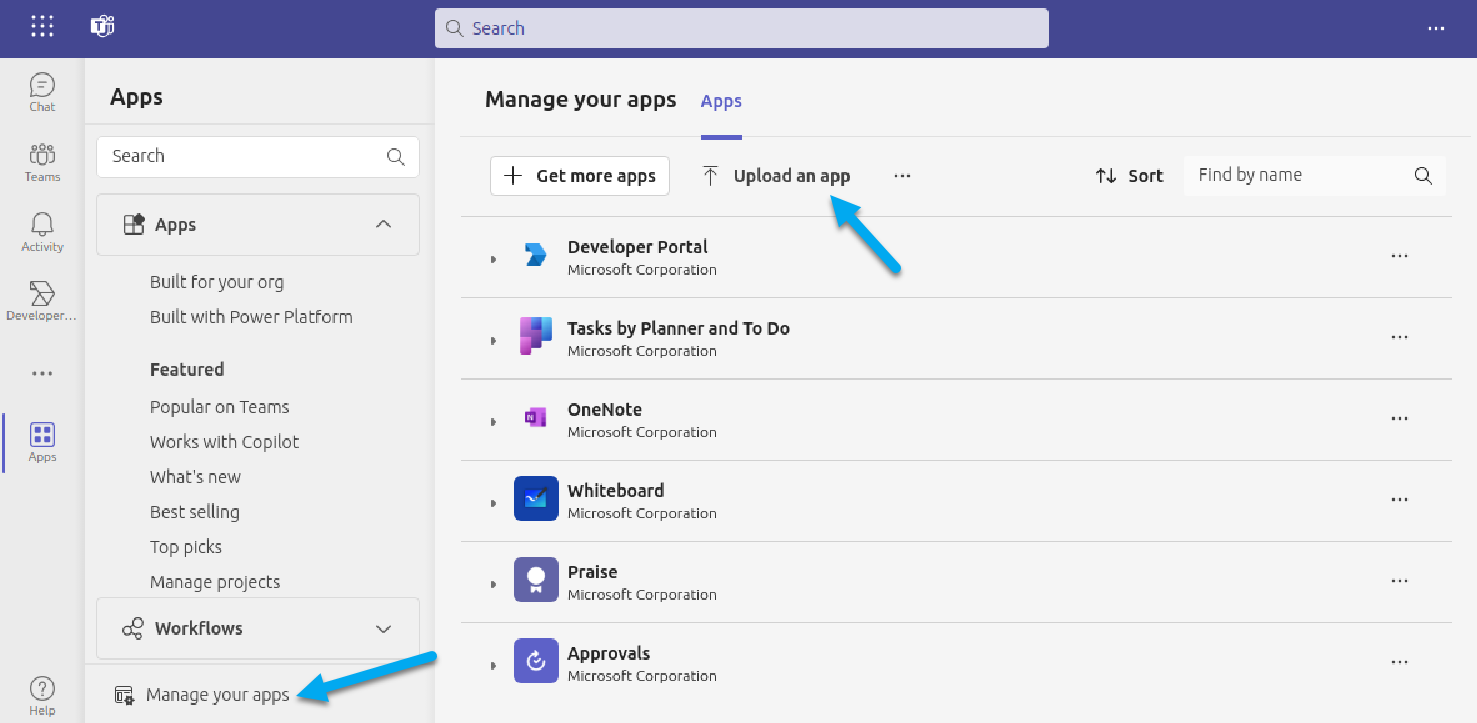Screen dimensions: 1477x723
Task: Select Apps icon in the left rail
Action: click(x=42, y=442)
